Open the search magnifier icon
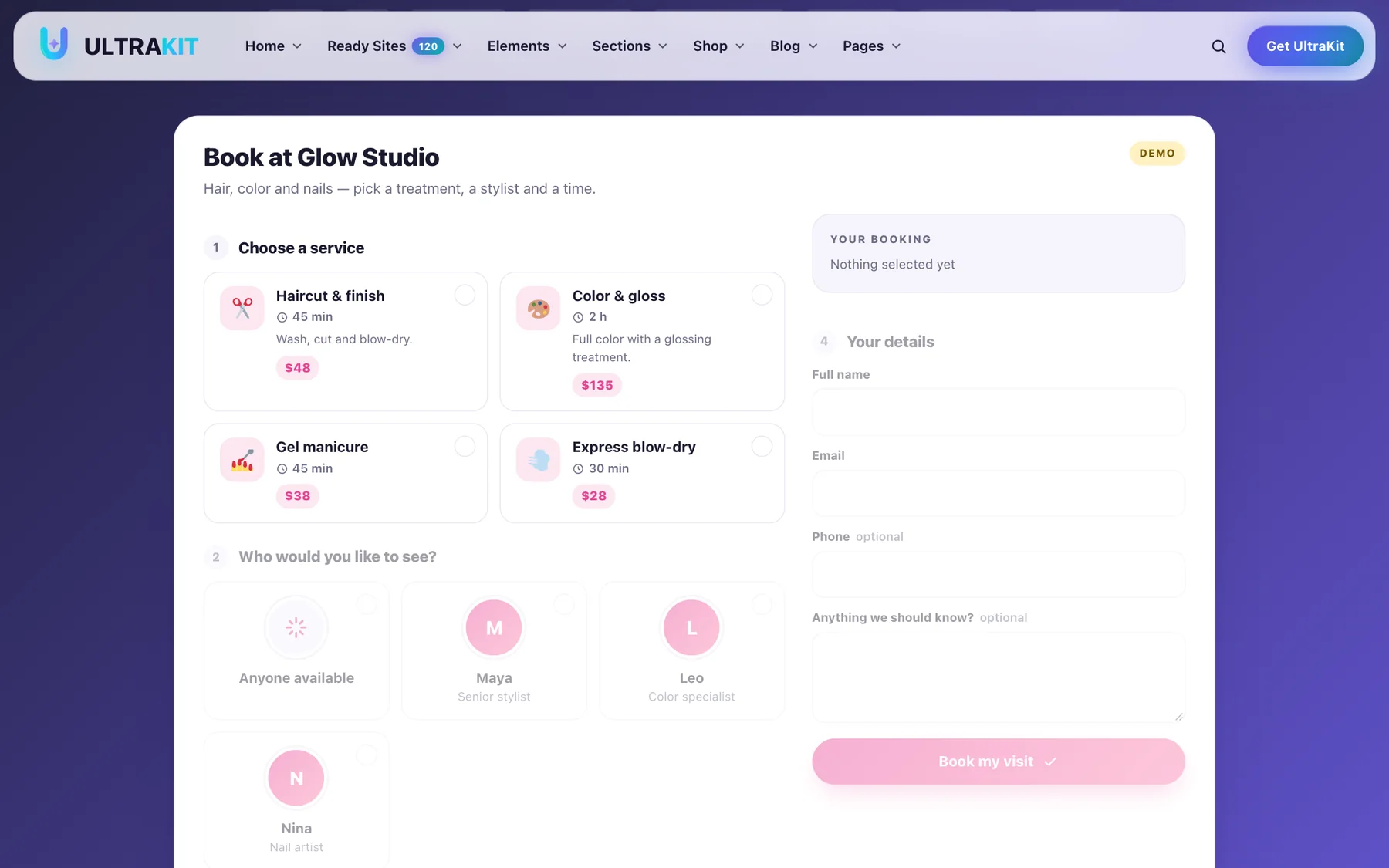 tap(1218, 46)
